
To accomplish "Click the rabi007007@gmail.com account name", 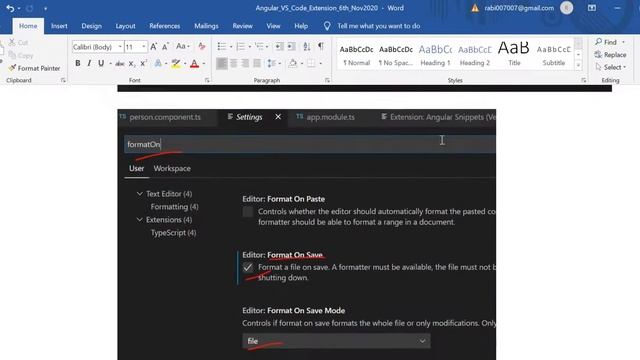I will tap(519, 8).
